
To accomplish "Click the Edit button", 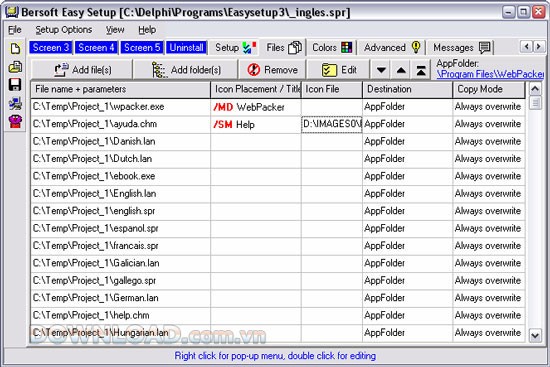I will [339, 70].
